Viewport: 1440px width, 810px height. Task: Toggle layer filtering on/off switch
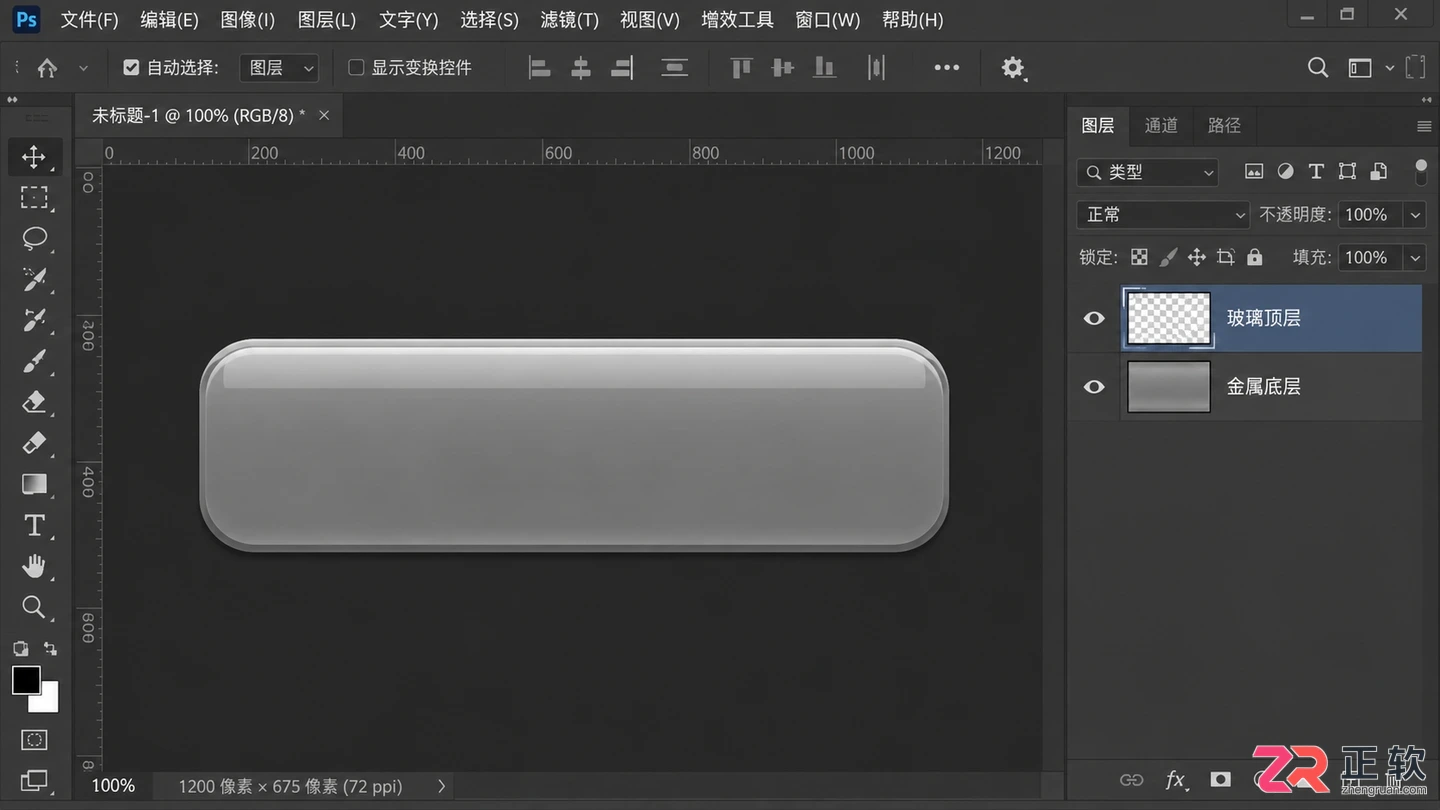[x=1421, y=171]
